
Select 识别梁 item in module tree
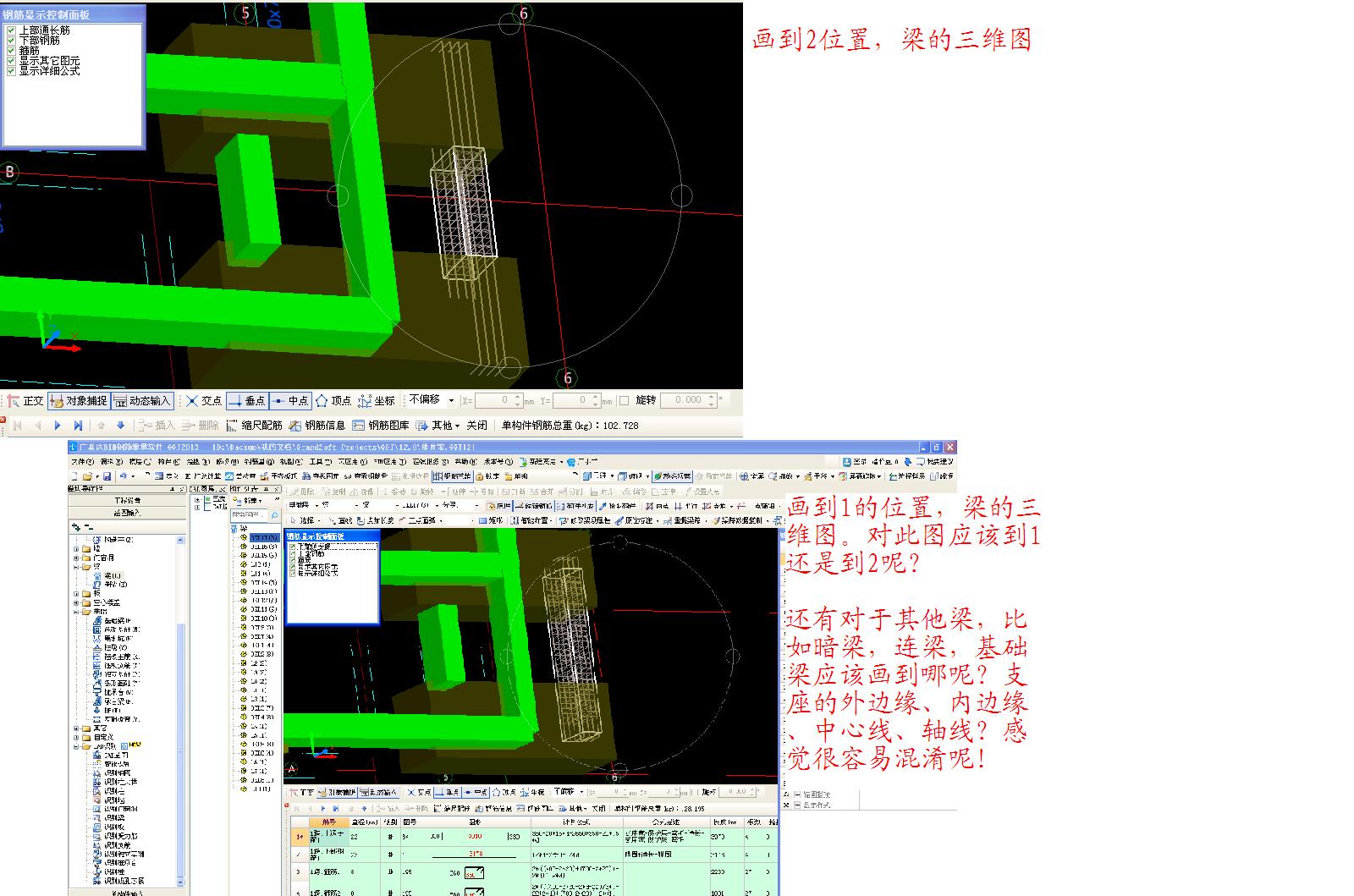coord(109,817)
